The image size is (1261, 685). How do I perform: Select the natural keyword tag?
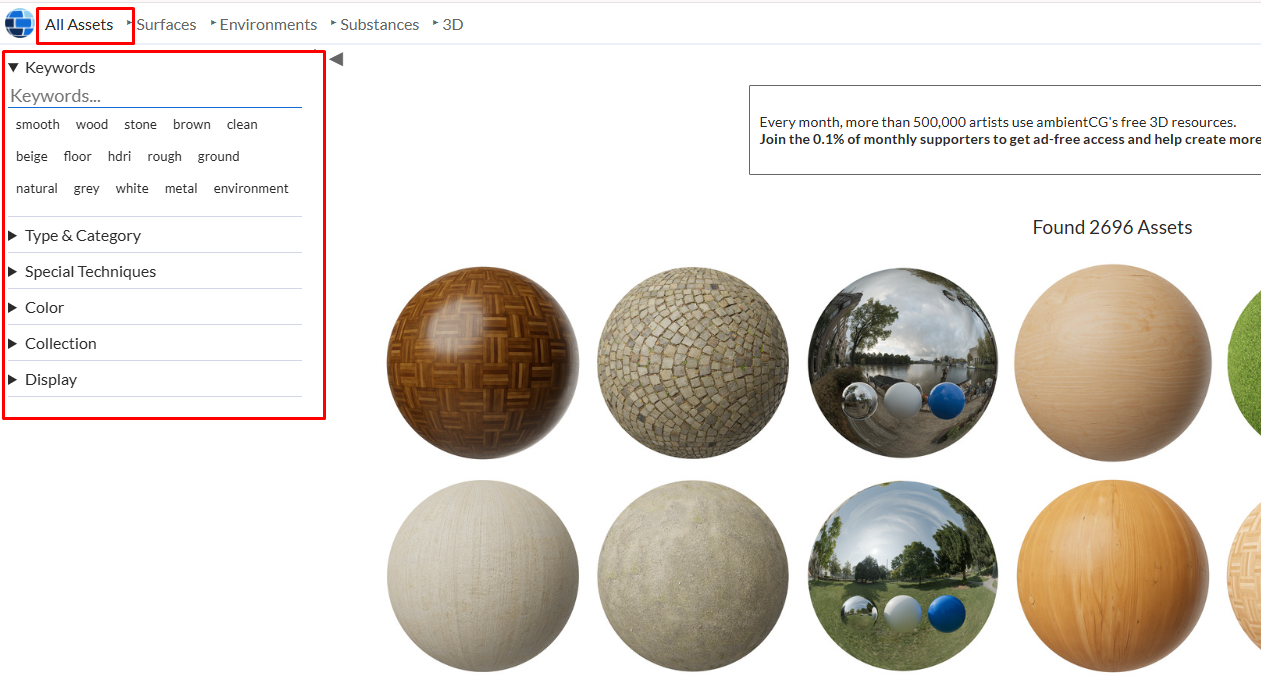click(x=37, y=188)
